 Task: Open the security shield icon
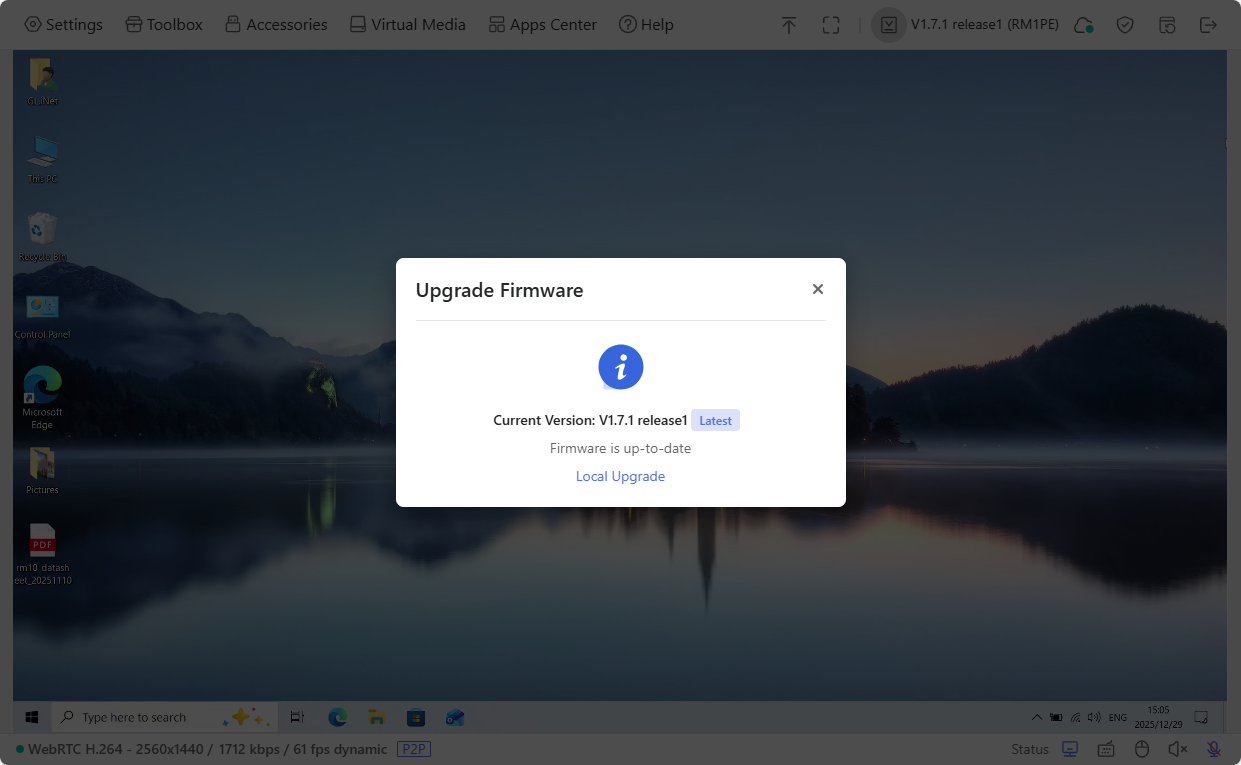[1125, 24]
